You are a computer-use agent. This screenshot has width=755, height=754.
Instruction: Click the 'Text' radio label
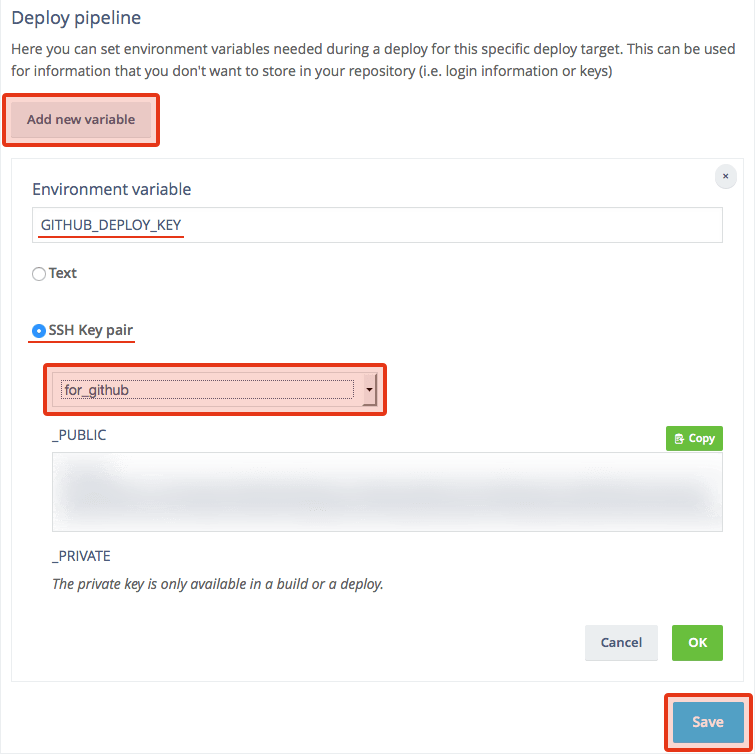click(63, 273)
